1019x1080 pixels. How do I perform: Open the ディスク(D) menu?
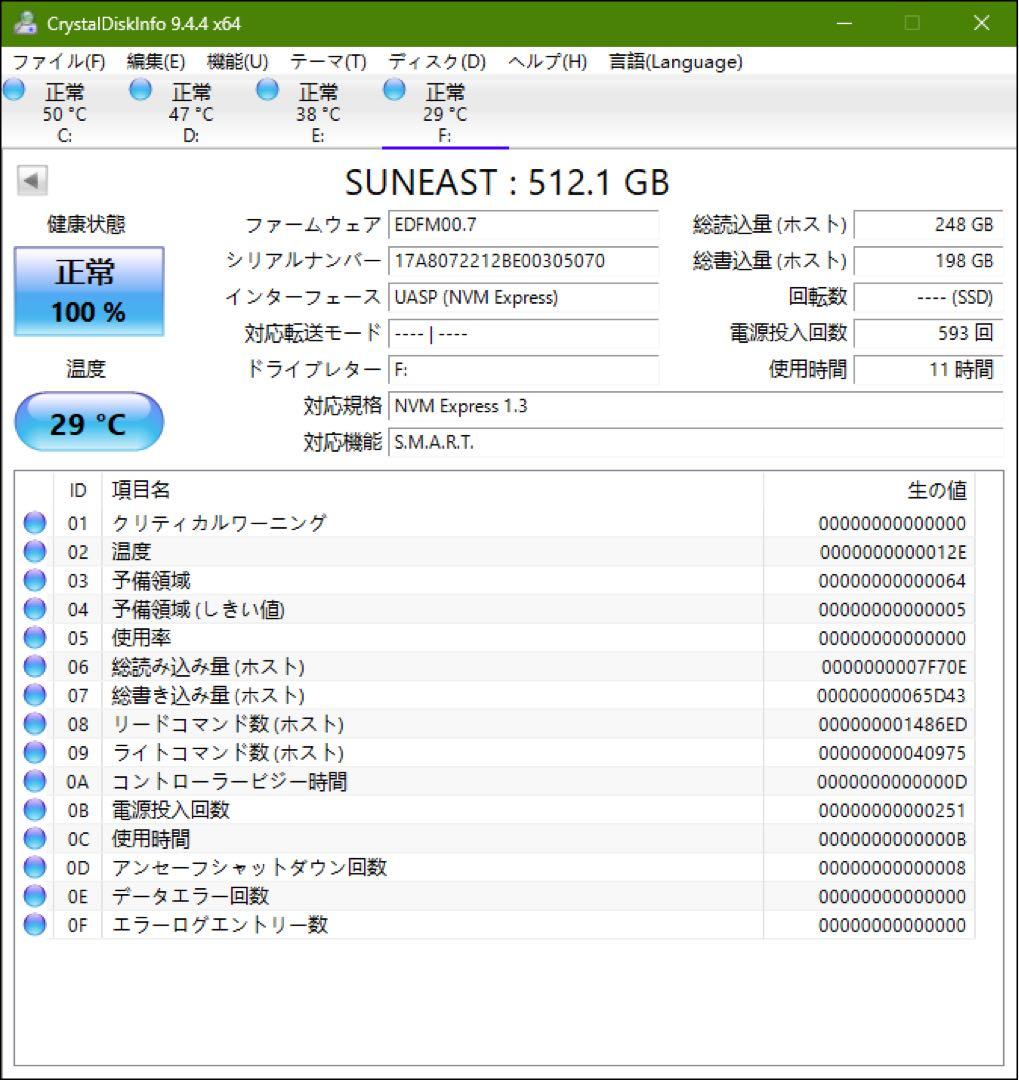tap(440, 62)
